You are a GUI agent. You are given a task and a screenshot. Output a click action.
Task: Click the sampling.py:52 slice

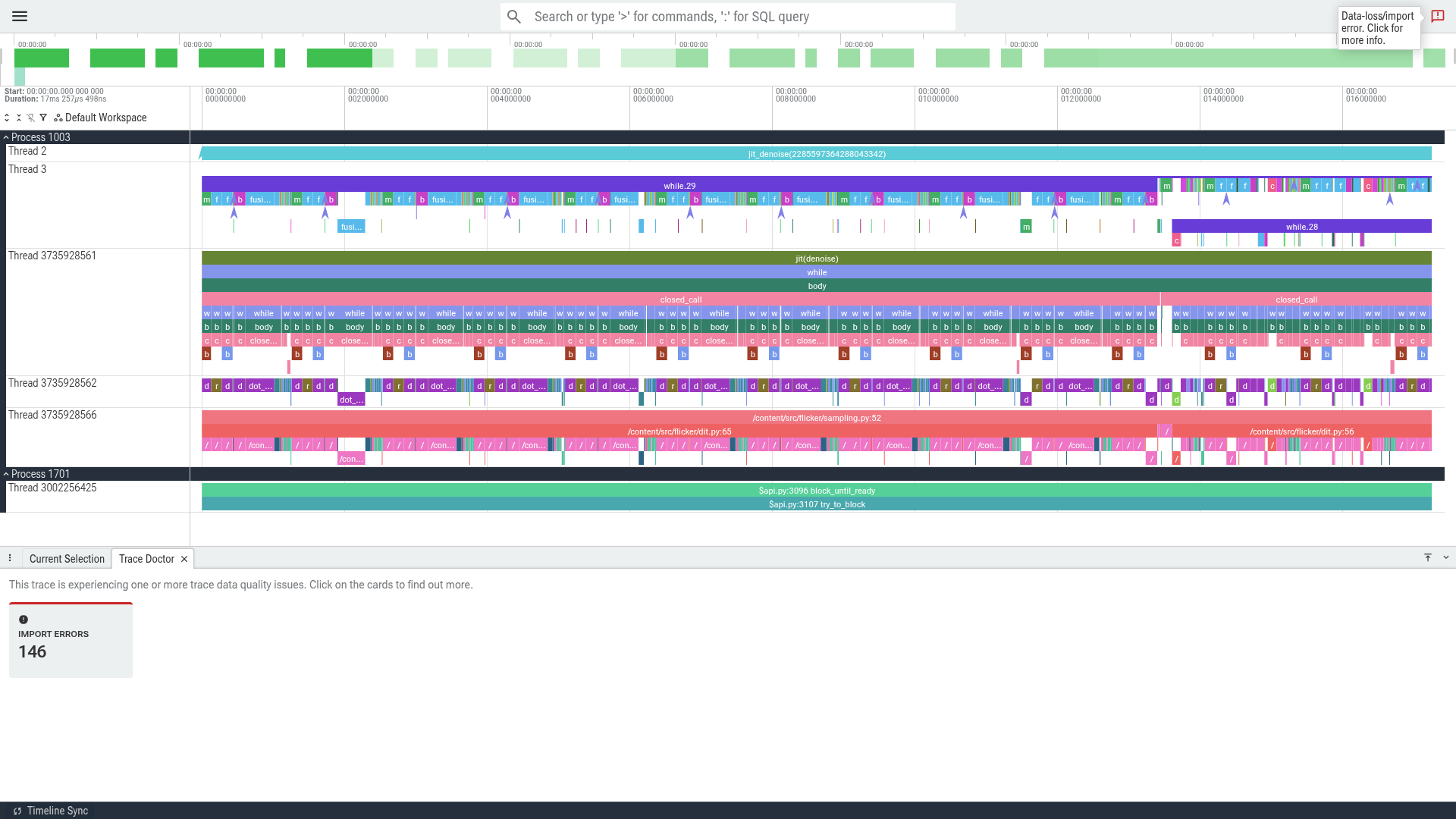click(816, 418)
